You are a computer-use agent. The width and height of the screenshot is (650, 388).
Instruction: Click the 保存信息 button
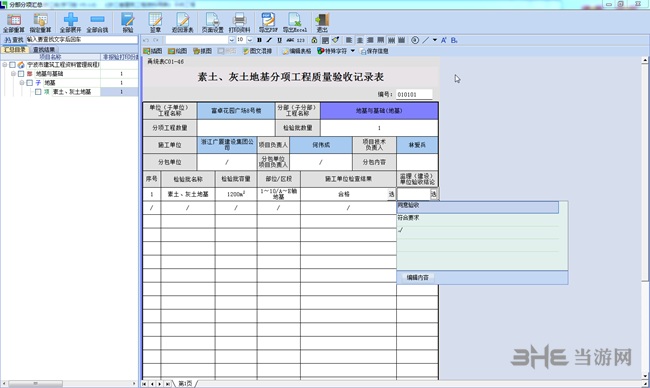(374, 51)
